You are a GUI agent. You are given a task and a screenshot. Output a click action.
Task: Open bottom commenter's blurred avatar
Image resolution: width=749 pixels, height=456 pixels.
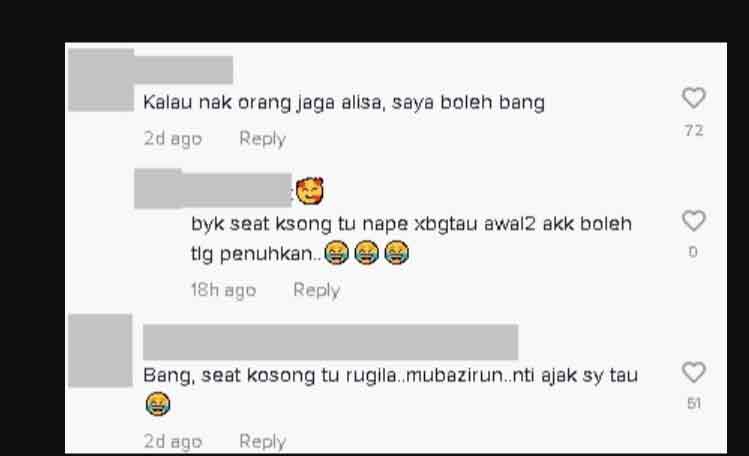click(100, 350)
